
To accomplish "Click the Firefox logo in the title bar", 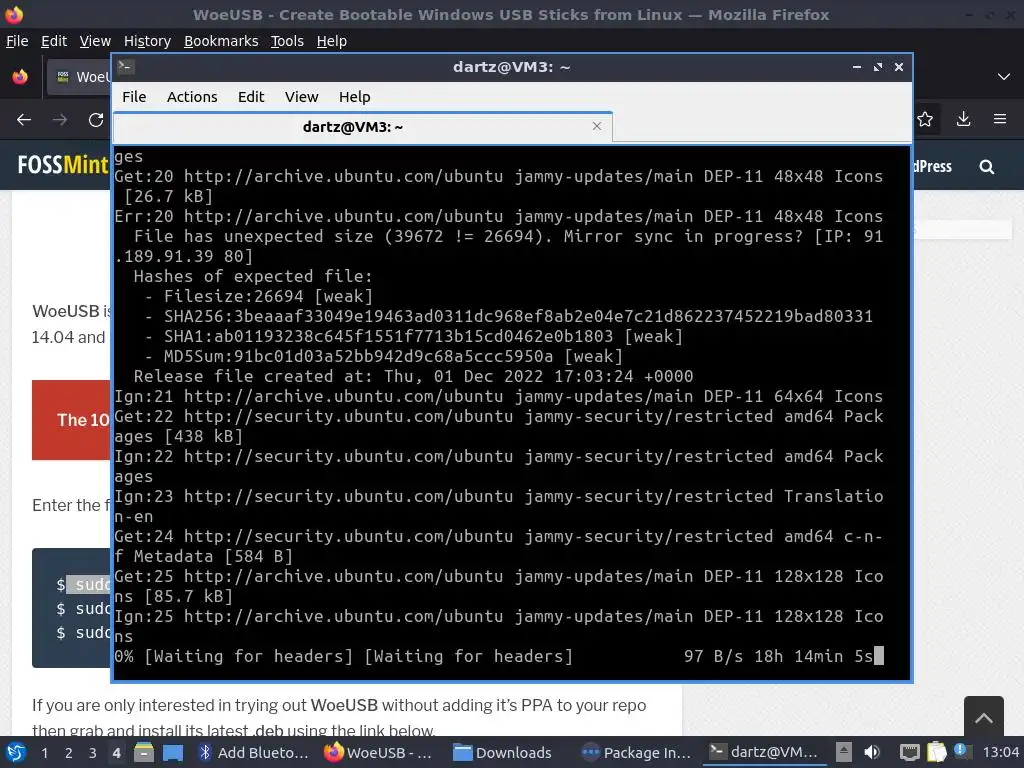I will pyautogui.click(x=14, y=14).
